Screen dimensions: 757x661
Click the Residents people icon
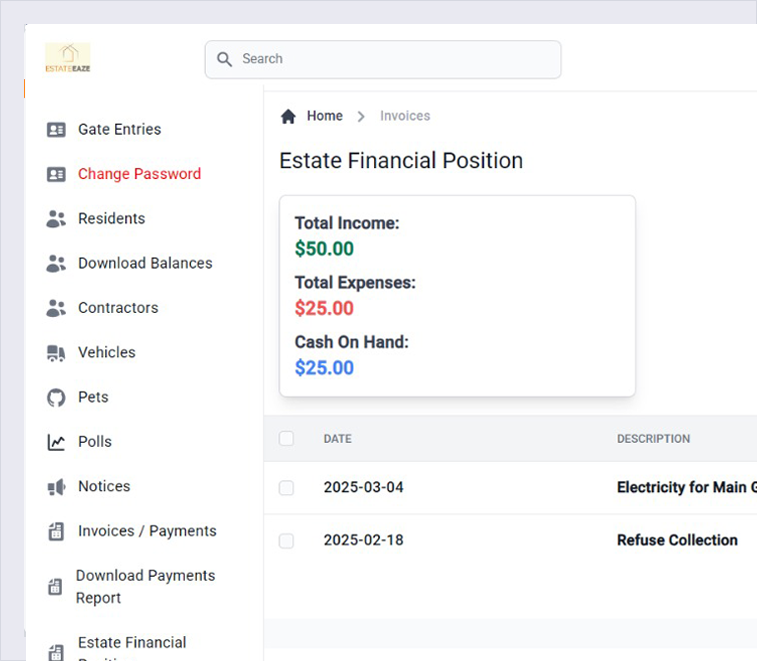56,219
